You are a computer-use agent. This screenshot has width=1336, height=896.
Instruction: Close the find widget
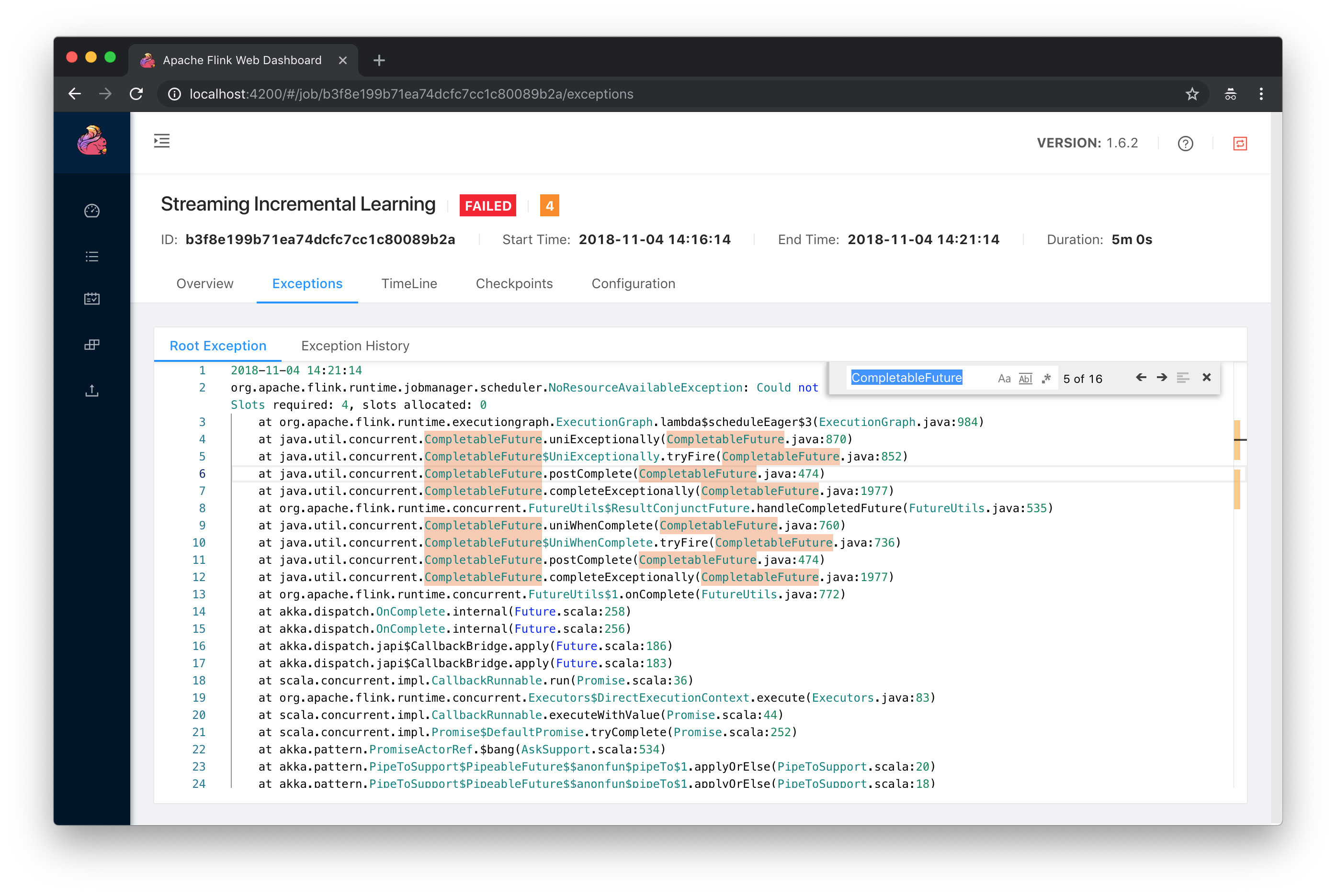point(1206,378)
